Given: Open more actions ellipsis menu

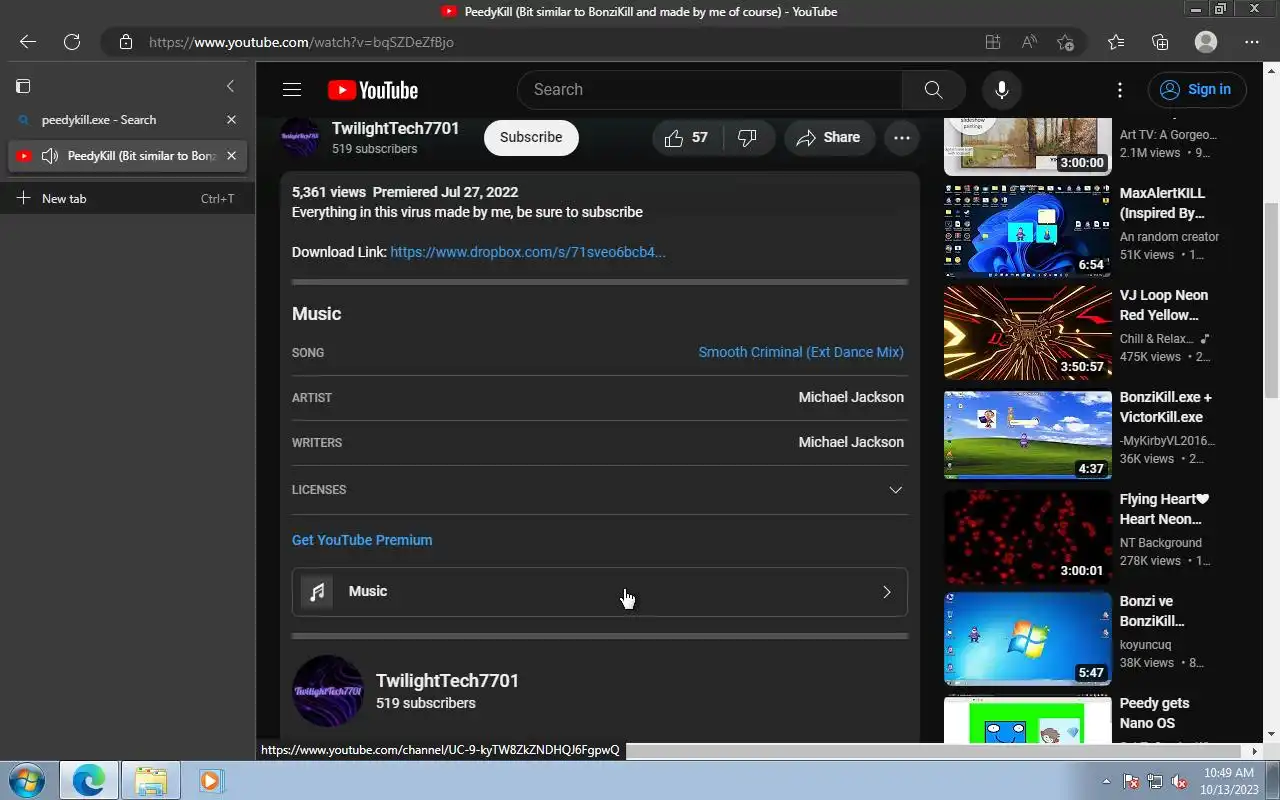Looking at the screenshot, I should point(902,138).
